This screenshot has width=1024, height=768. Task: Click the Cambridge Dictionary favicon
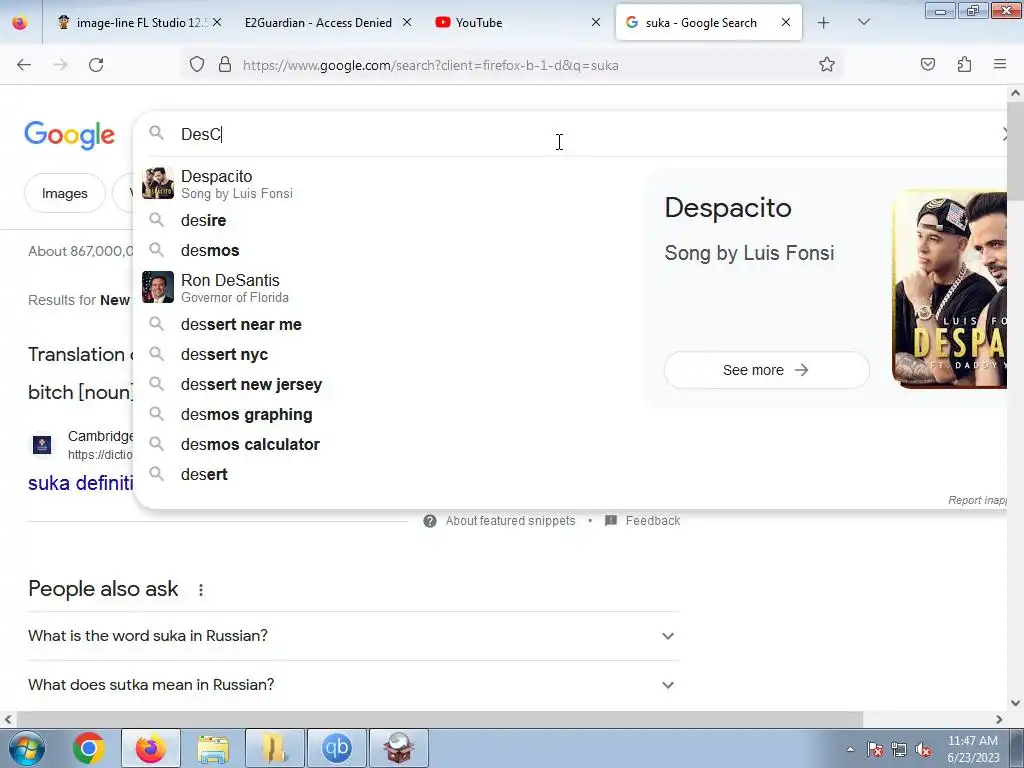(x=42, y=445)
